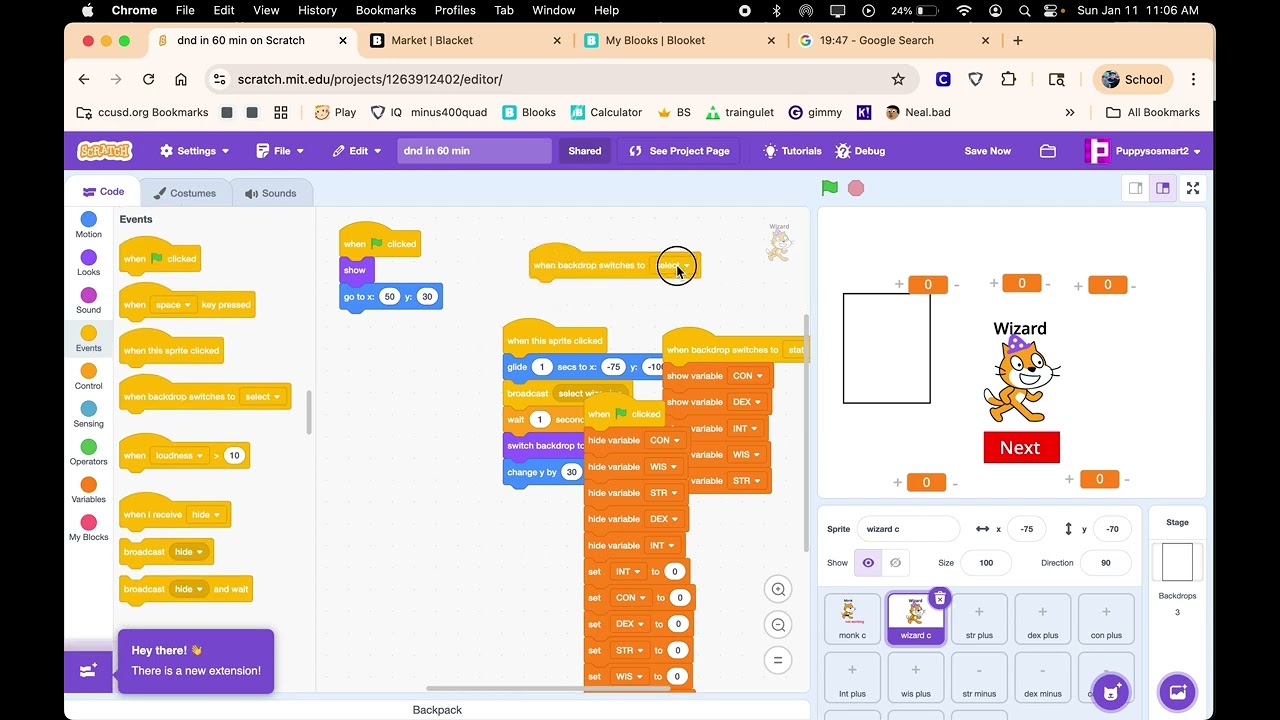Select the Motion block category
Image resolution: width=1280 pixels, height=720 pixels.
point(88,225)
